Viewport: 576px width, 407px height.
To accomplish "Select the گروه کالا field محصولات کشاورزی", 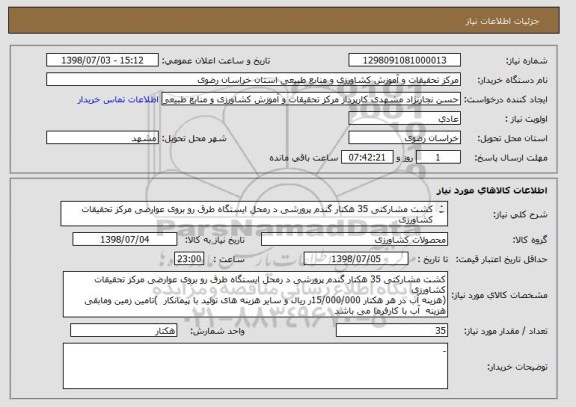I will pyautogui.click(x=354, y=240).
